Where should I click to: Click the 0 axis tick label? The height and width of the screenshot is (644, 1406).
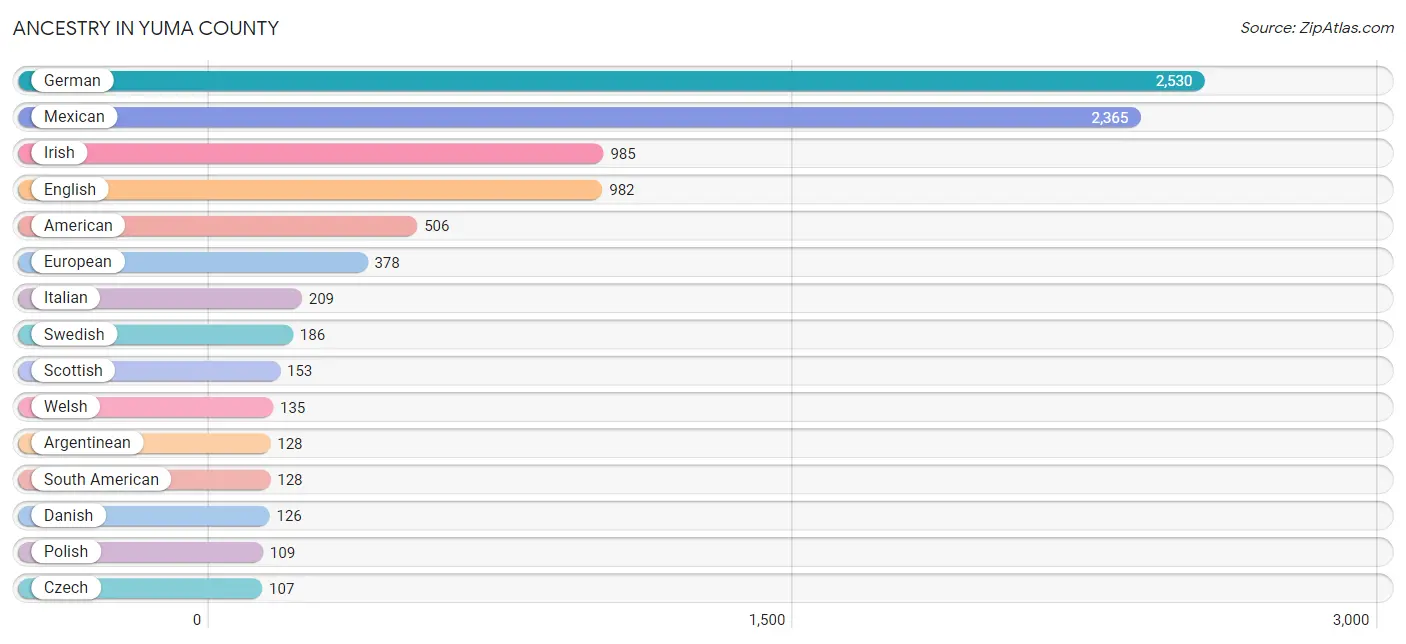pos(197,620)
